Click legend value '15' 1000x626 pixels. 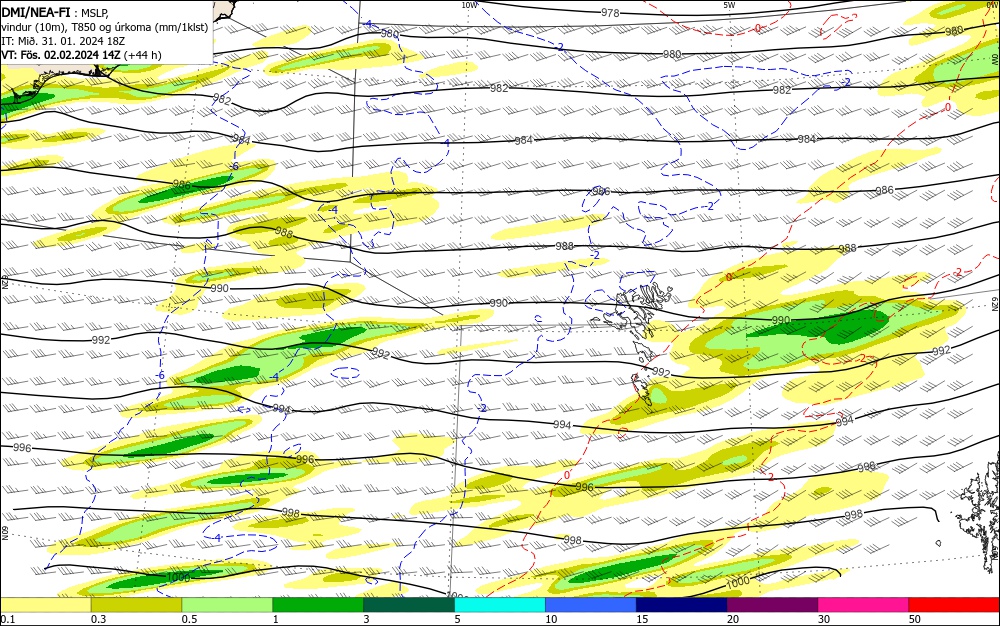coord(642,619)
